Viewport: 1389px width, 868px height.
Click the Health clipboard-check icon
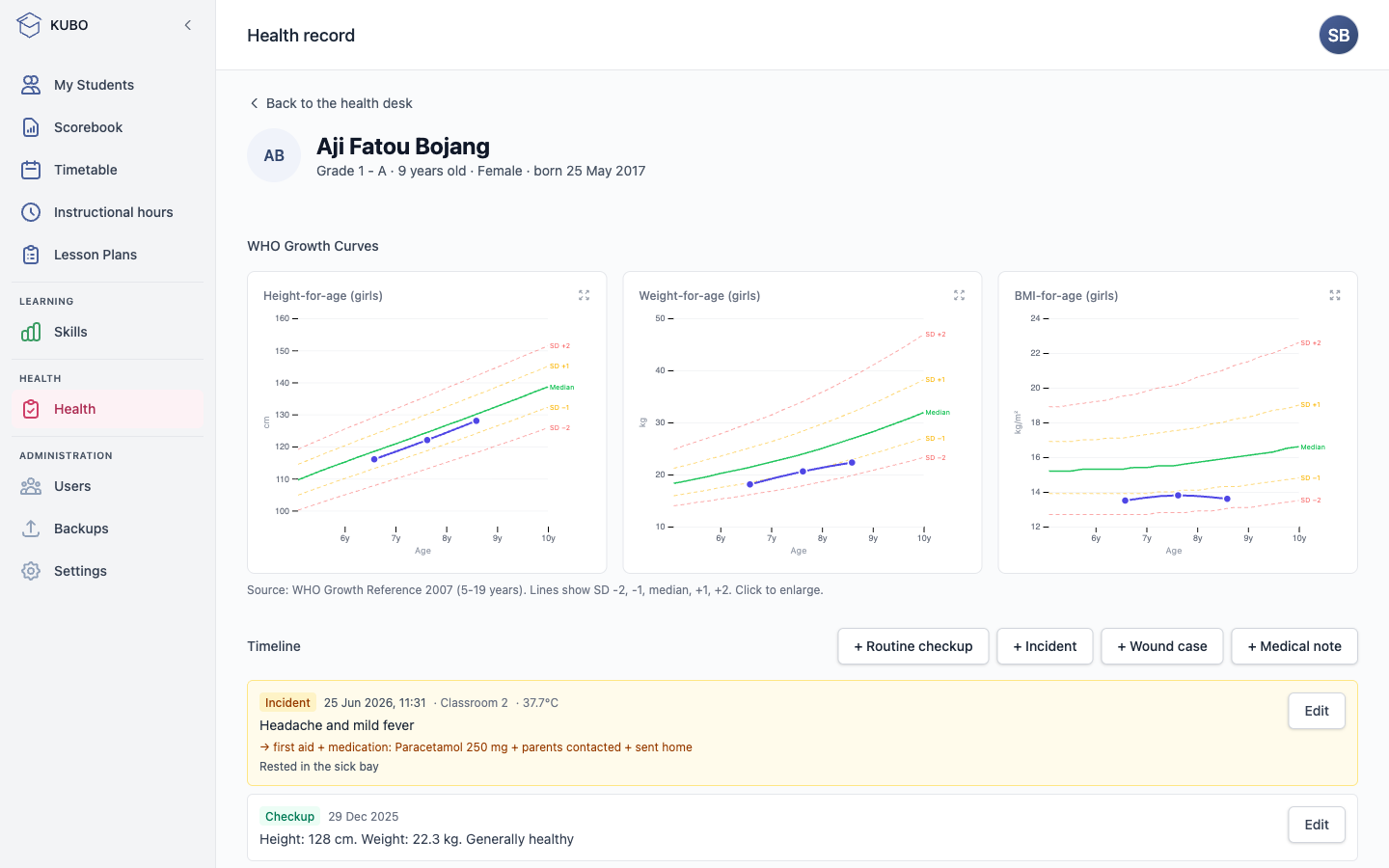(31, 409)
